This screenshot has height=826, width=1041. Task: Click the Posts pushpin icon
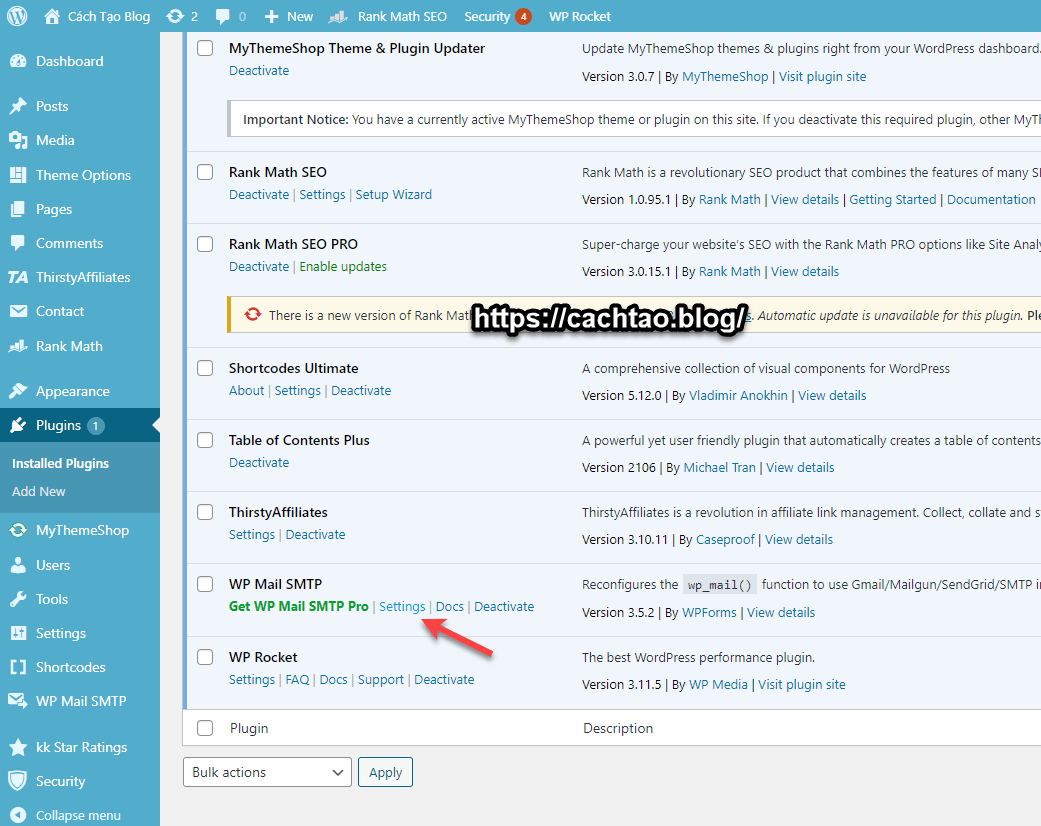coord(19,106)
